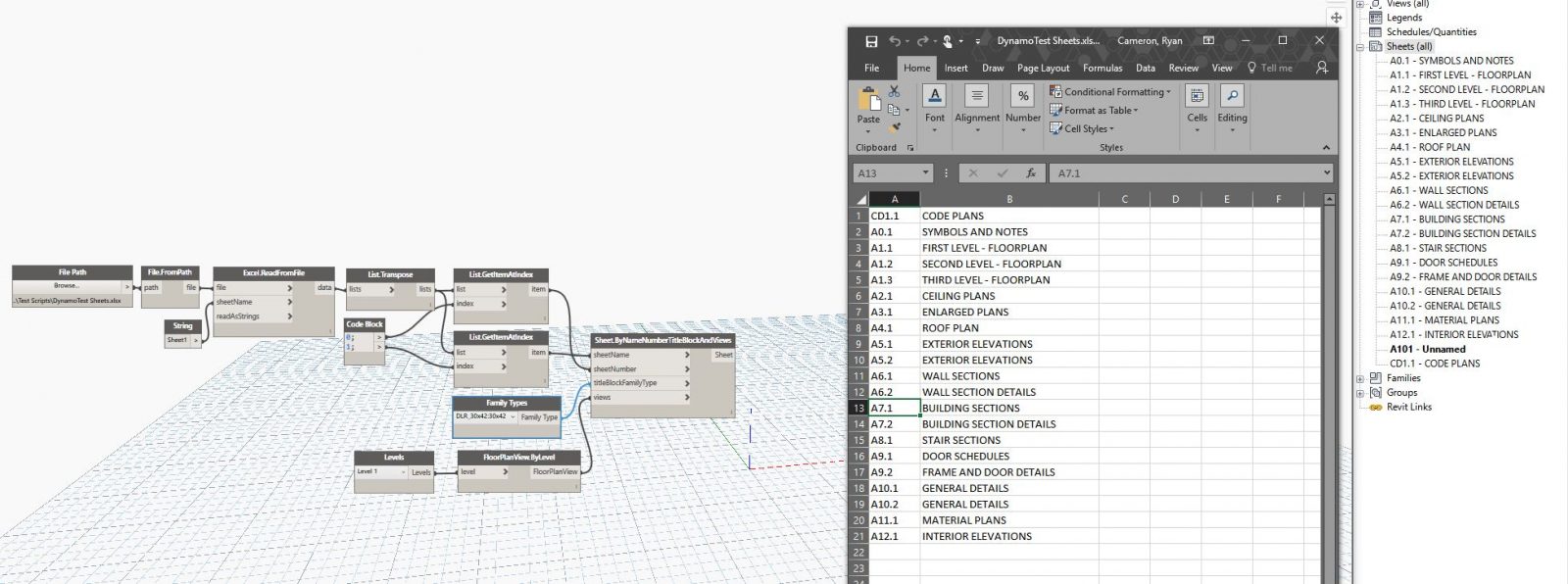The height and width of the screenshot is (584, 1568).
Task: Open DLR_30x42 Family Types dropdown in Dynamo
Action: tap(484, 416)
